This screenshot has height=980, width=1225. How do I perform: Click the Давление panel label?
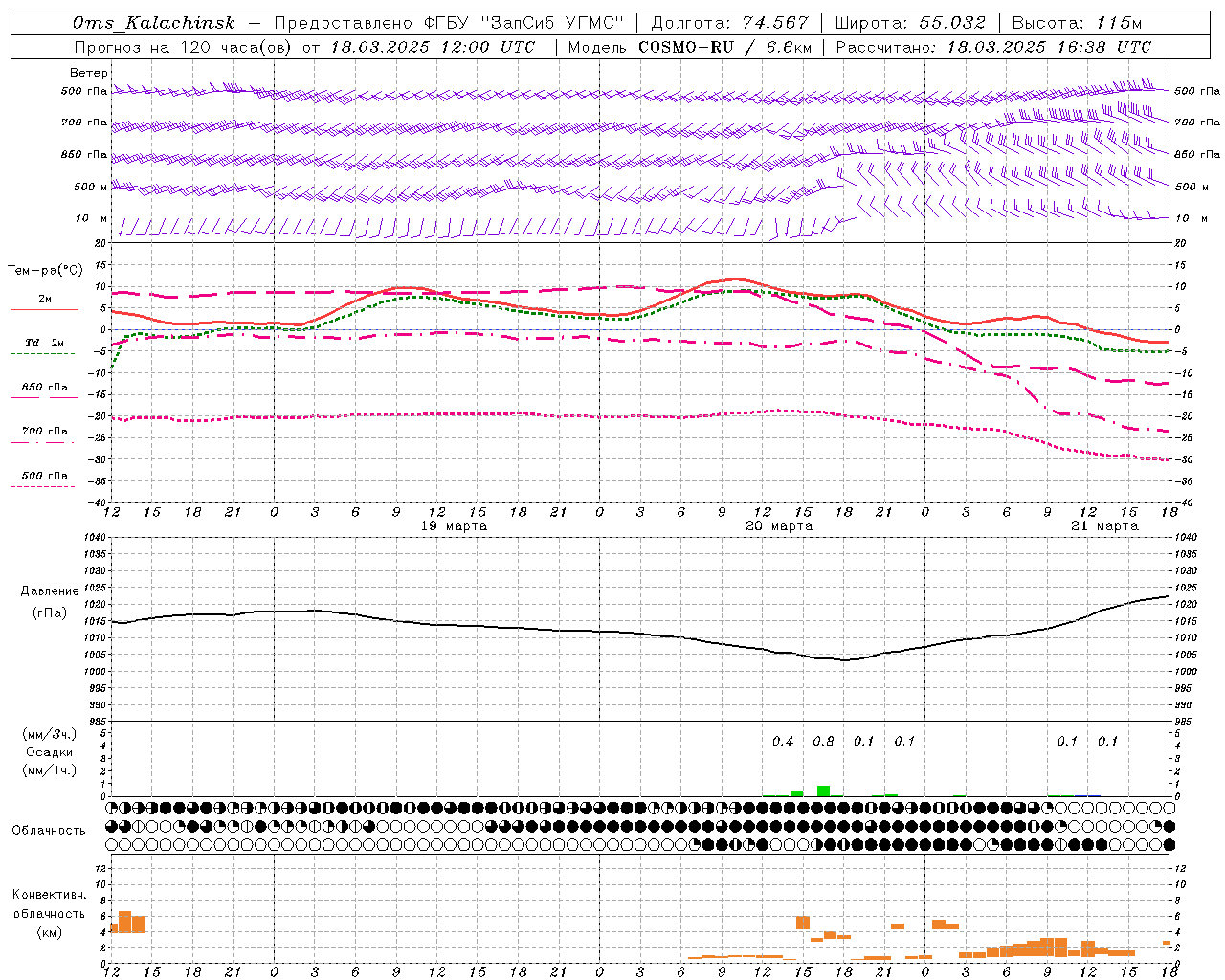tap(50, 591)
